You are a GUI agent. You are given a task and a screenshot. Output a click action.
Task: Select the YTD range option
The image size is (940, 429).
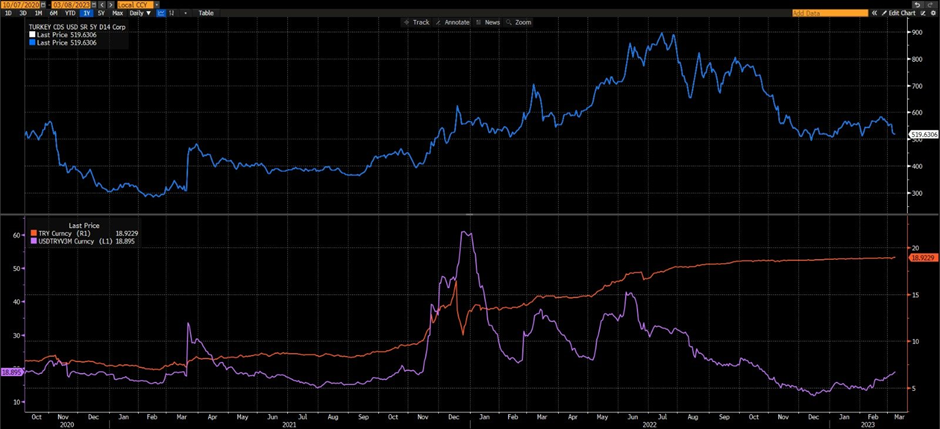coord(70,13)
